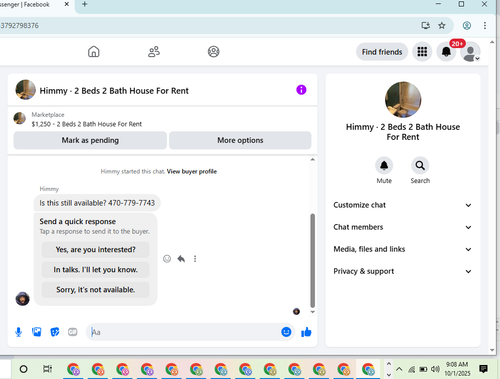This screenshot has height=379, width=500.
Task: Open account profile avatar menu
Action: (470, 52)
